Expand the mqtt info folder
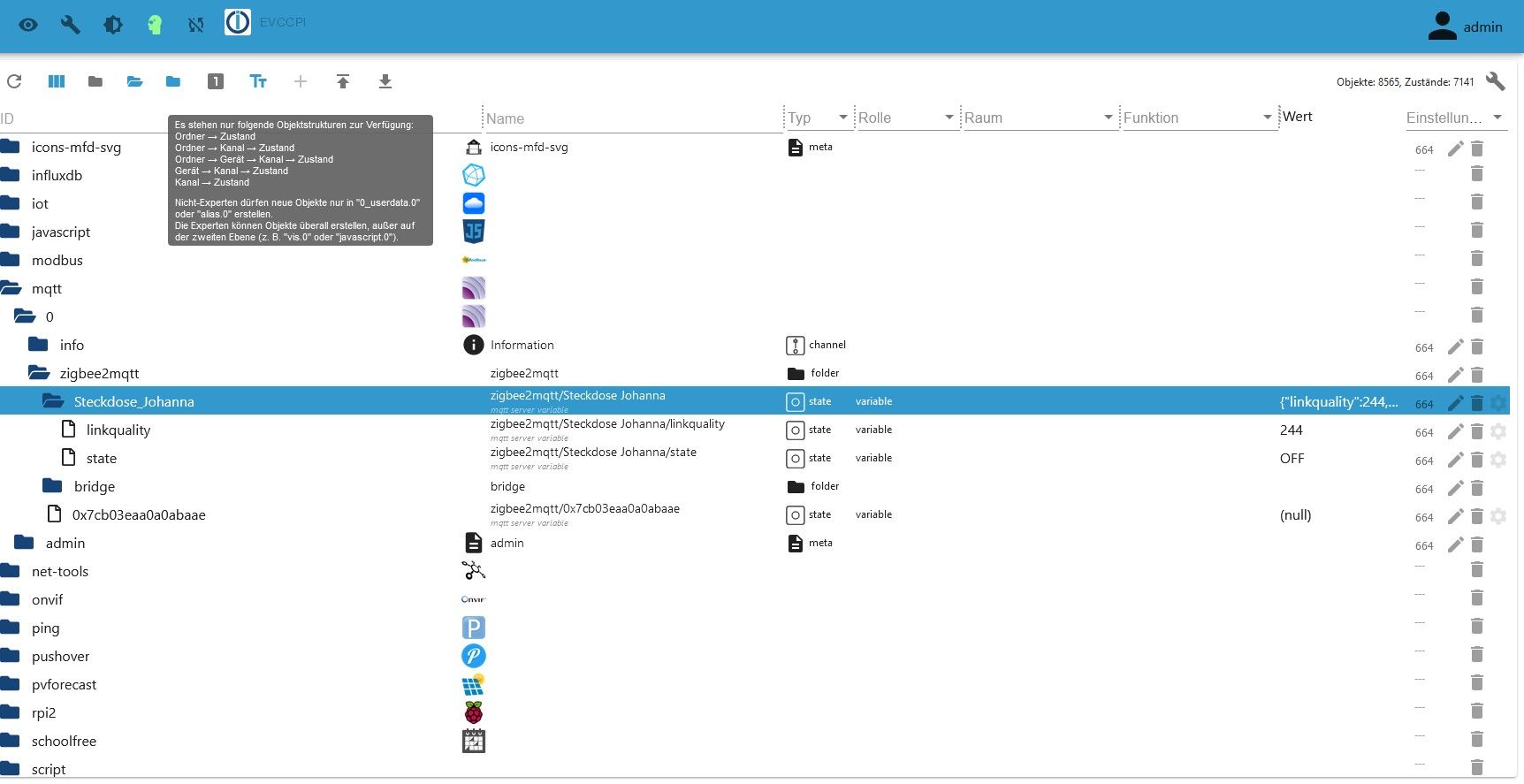The height and width of the screenshot is (784, 1524). pyautogui.click(x=38, y=345)
